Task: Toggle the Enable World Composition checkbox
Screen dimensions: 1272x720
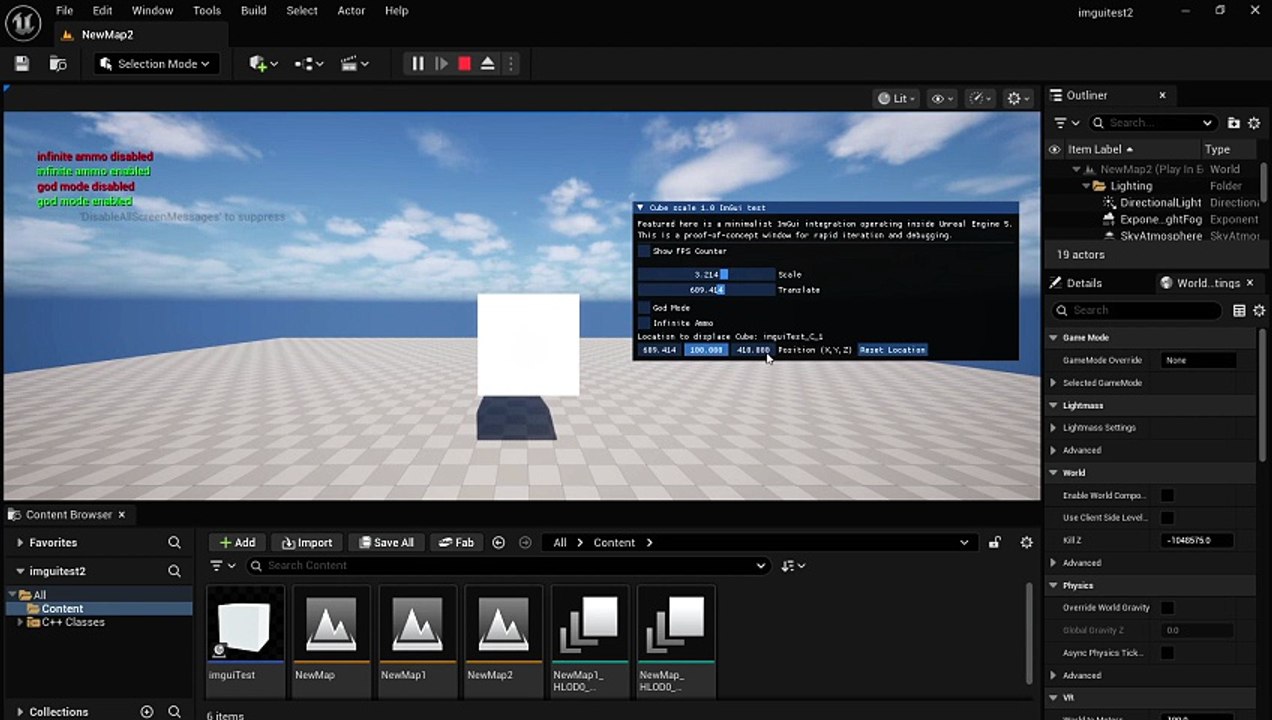Action: click(1167, 496)
